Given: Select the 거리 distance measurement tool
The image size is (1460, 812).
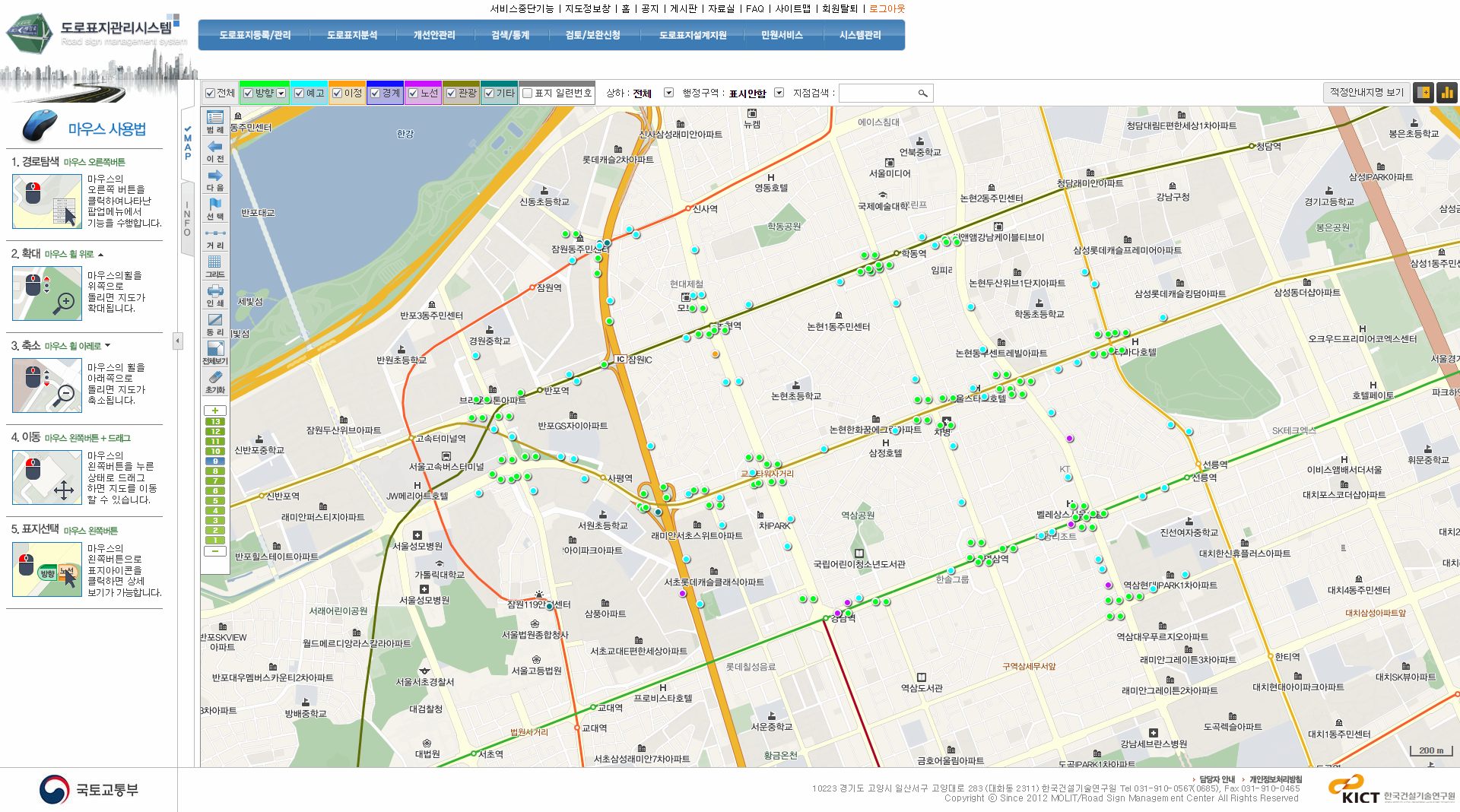Looking at the screenshot, I should pyautogui.click(x=215, y=237).
